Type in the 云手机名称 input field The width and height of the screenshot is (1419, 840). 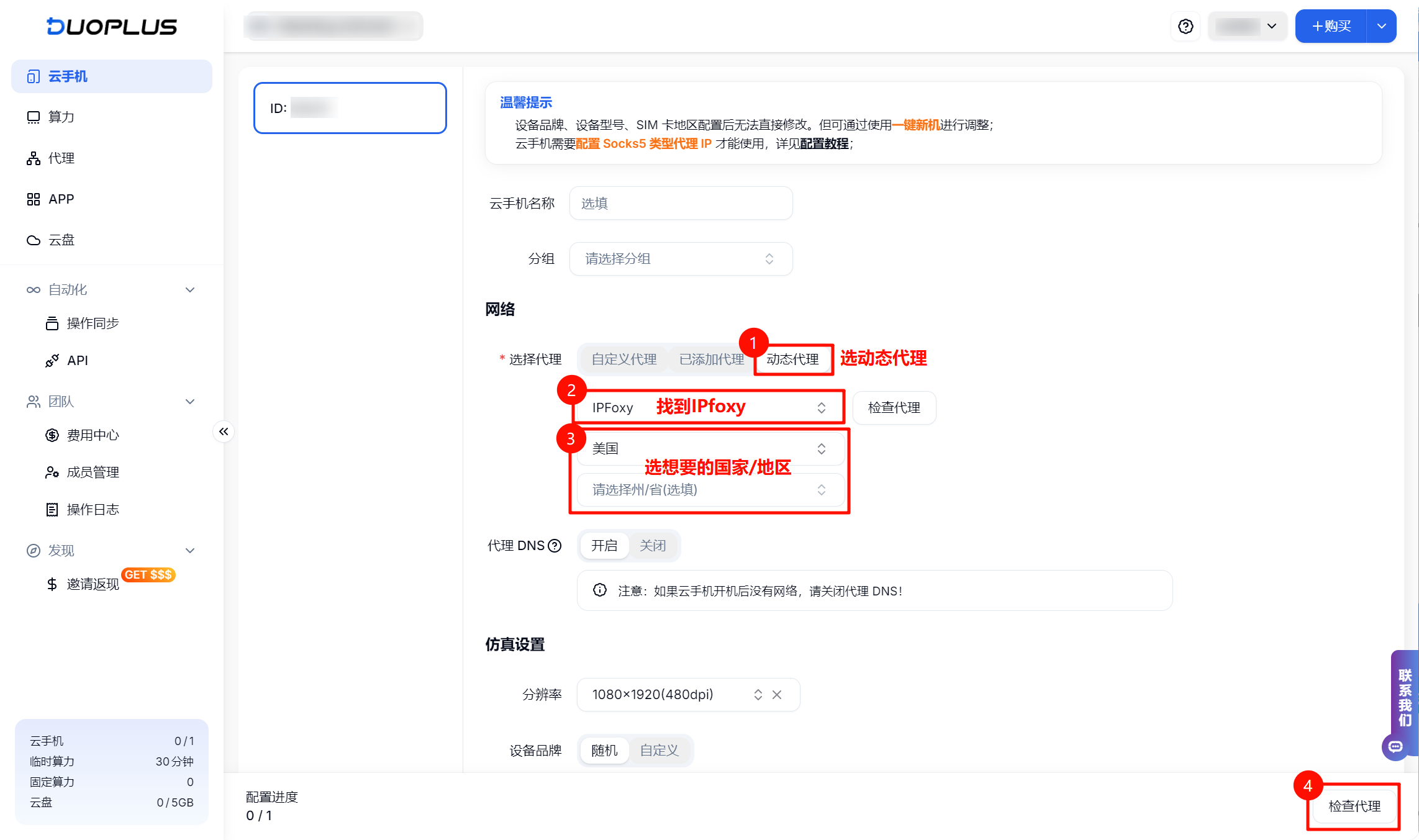point(680,203)
